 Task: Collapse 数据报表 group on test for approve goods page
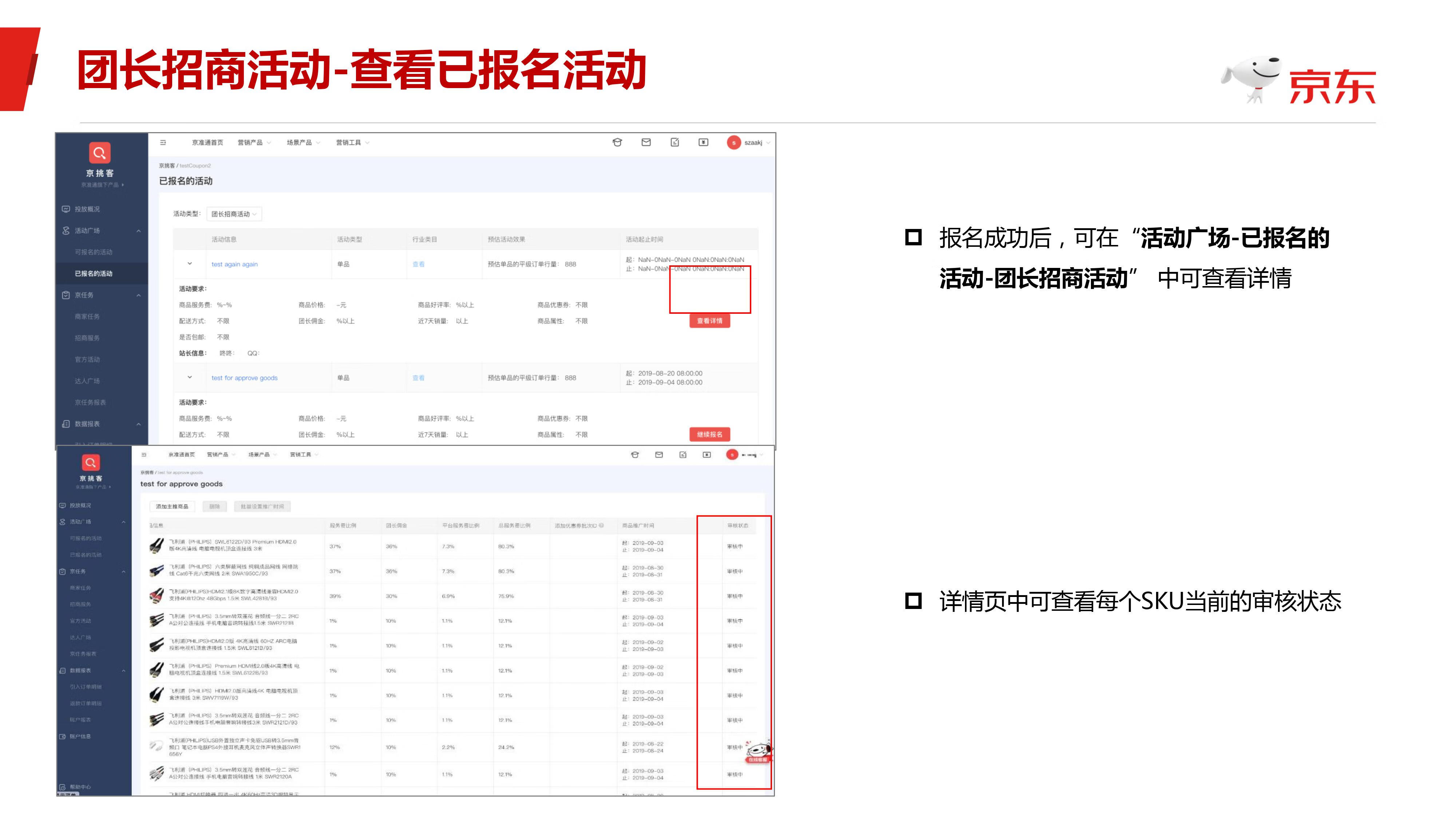pyautogui.click(x=123, y=670)
